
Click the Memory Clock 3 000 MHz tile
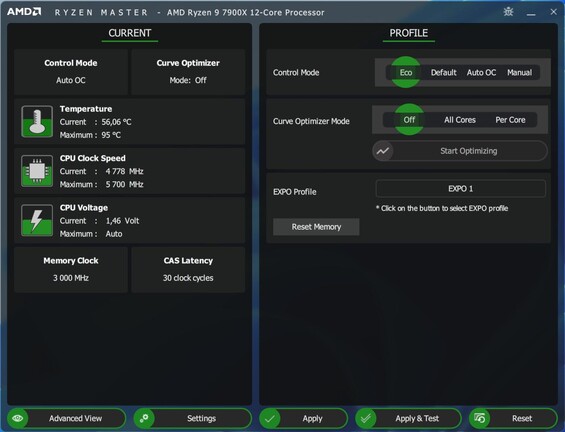[x=71, y=270]
